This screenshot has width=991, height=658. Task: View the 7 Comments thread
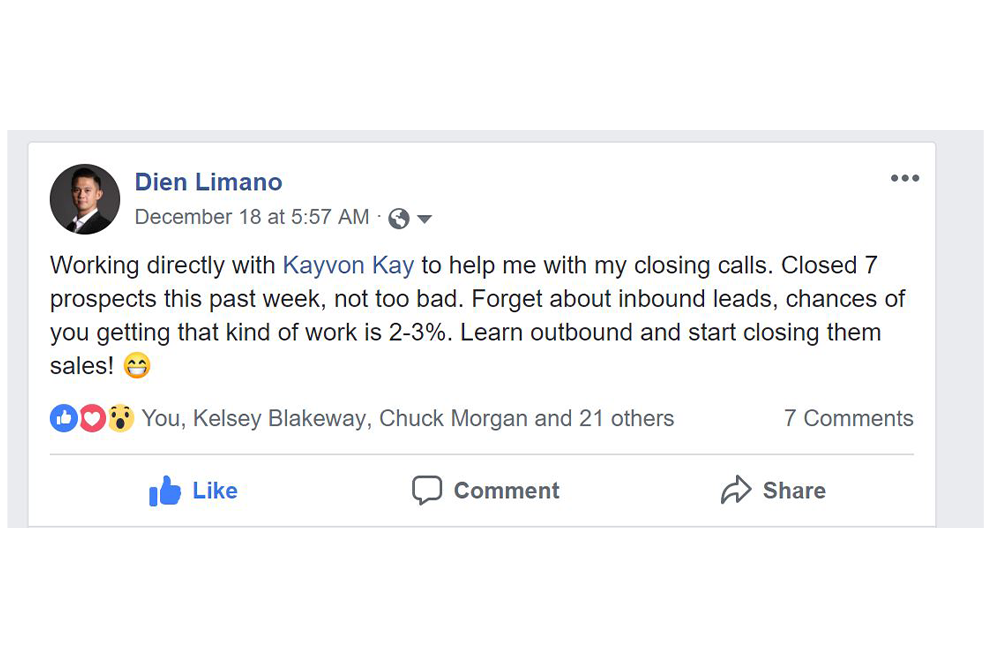[x=848, y=418]
